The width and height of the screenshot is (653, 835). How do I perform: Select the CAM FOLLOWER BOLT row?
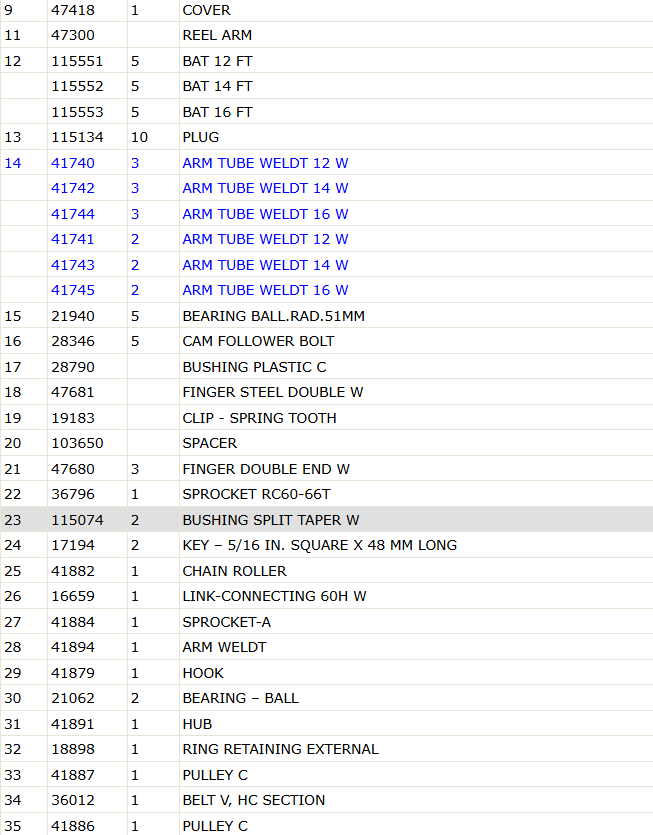(x=326, y=341)
